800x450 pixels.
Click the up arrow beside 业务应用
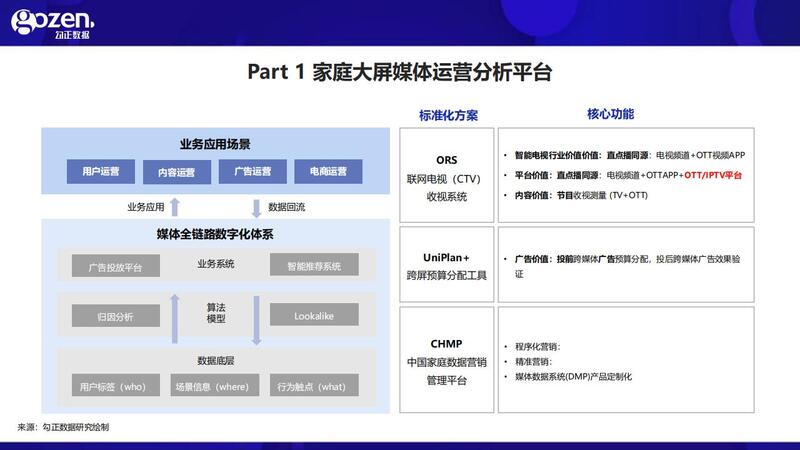[174, 207]
